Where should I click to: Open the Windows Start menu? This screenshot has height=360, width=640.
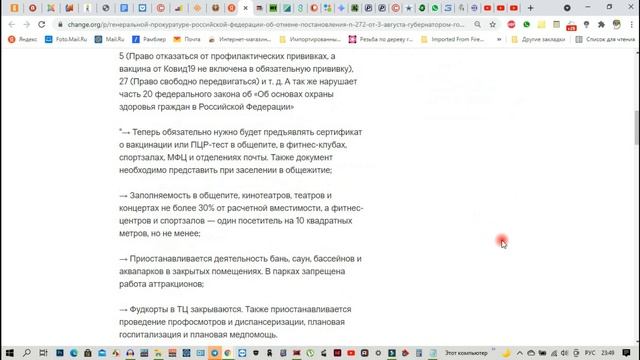coord(10,353)
